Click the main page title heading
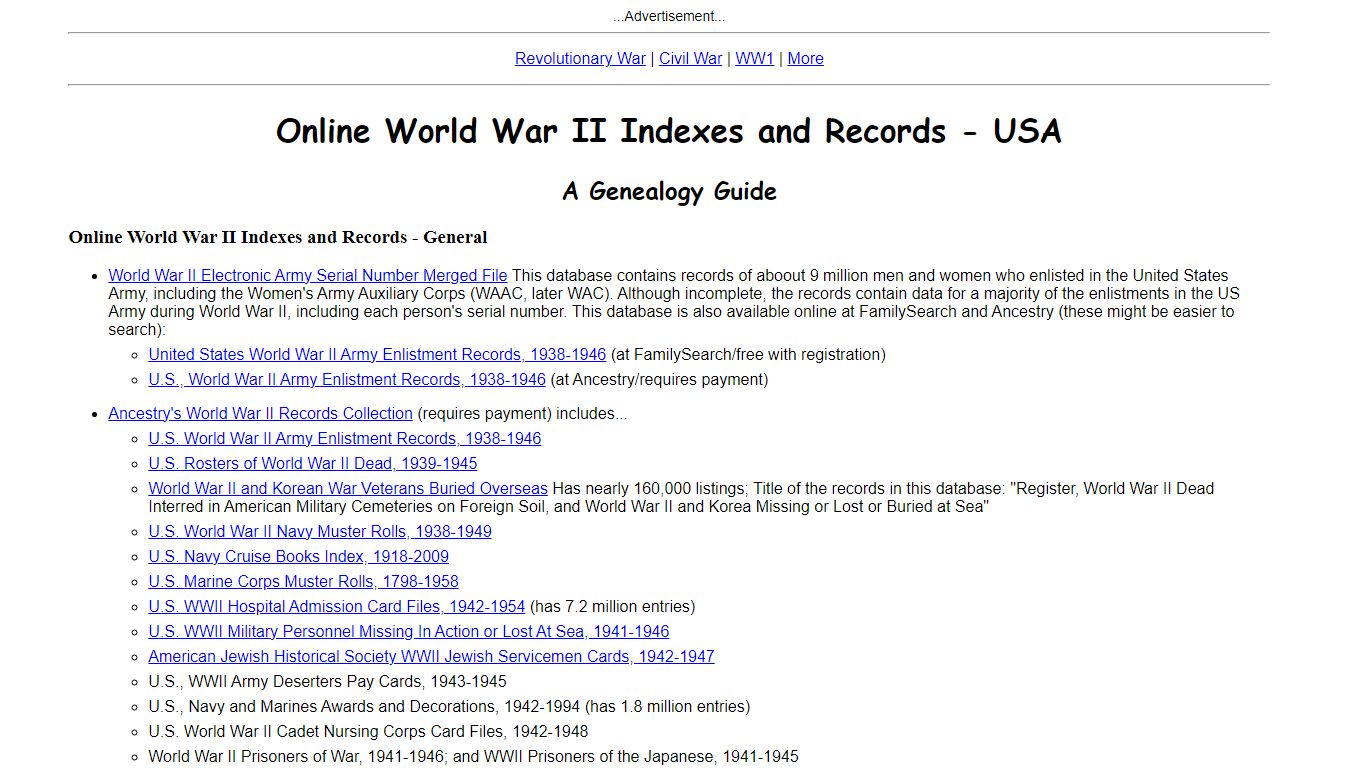The image size is (1366, 768). [x=668, y=131]
